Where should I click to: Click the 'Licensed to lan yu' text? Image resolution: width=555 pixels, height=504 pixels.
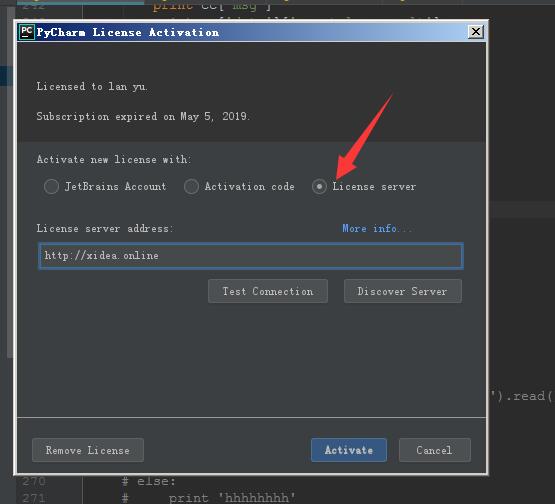92,86
